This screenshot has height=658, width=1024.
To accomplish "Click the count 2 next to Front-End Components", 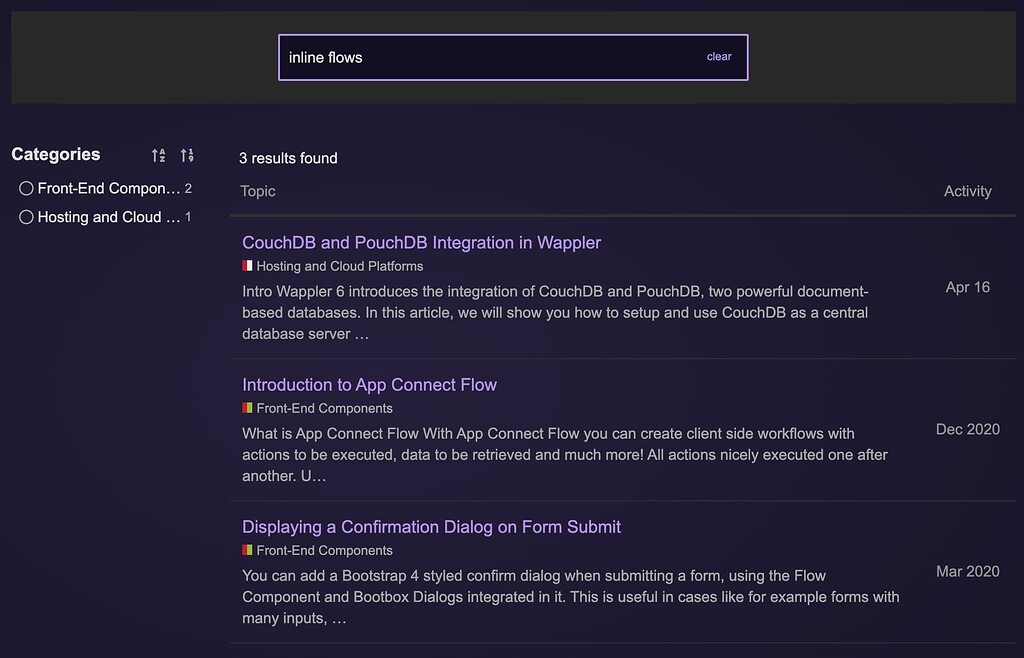I will [x=188, y=188].
